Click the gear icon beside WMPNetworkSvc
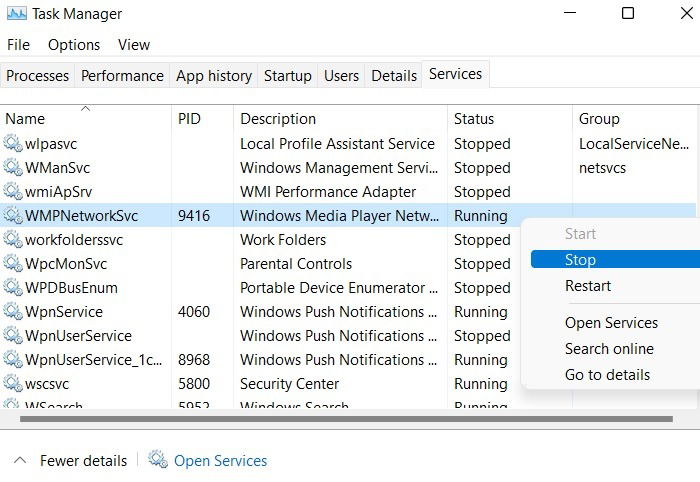 [12, 216]
